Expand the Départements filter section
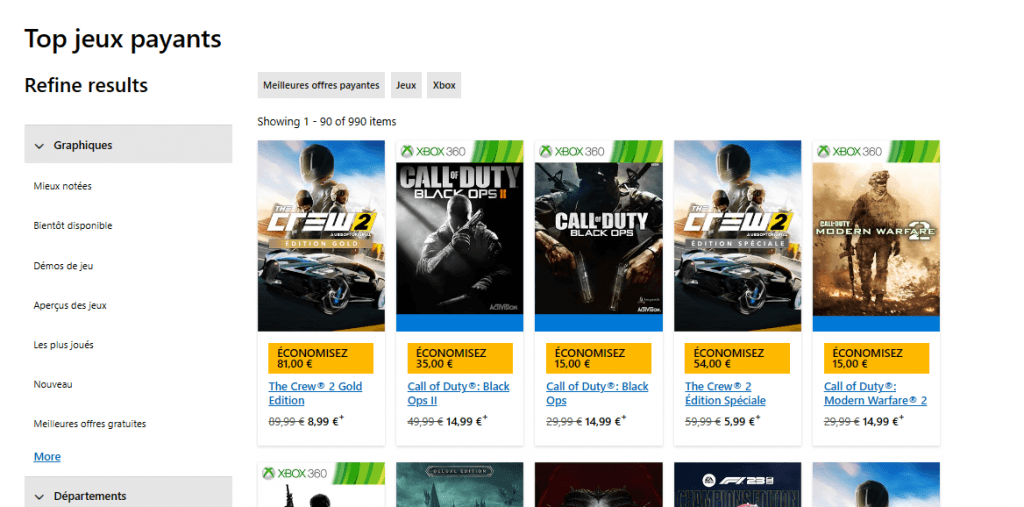The image size is (1024, 507). pyautogui.click(x=128, y=496)
